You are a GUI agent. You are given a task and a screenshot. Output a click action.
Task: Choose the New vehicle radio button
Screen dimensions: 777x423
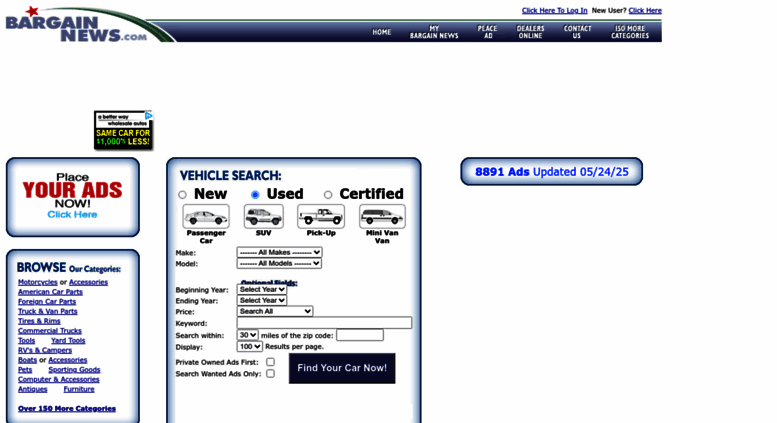pos(182,195)
